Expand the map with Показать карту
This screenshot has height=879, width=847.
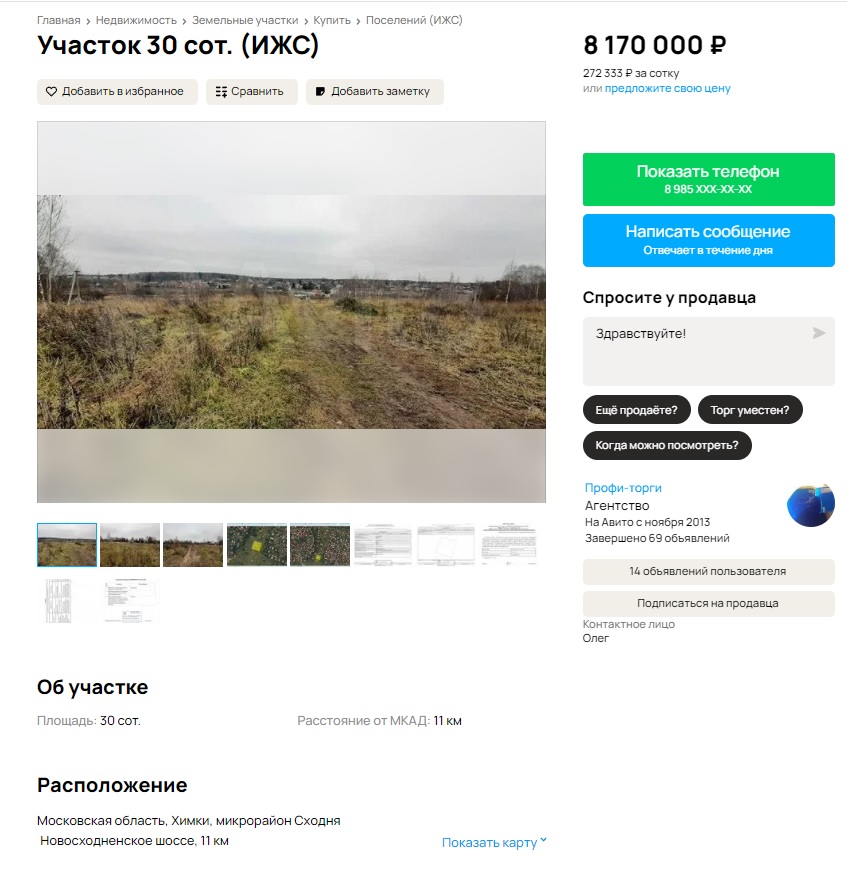click(494, 843)
